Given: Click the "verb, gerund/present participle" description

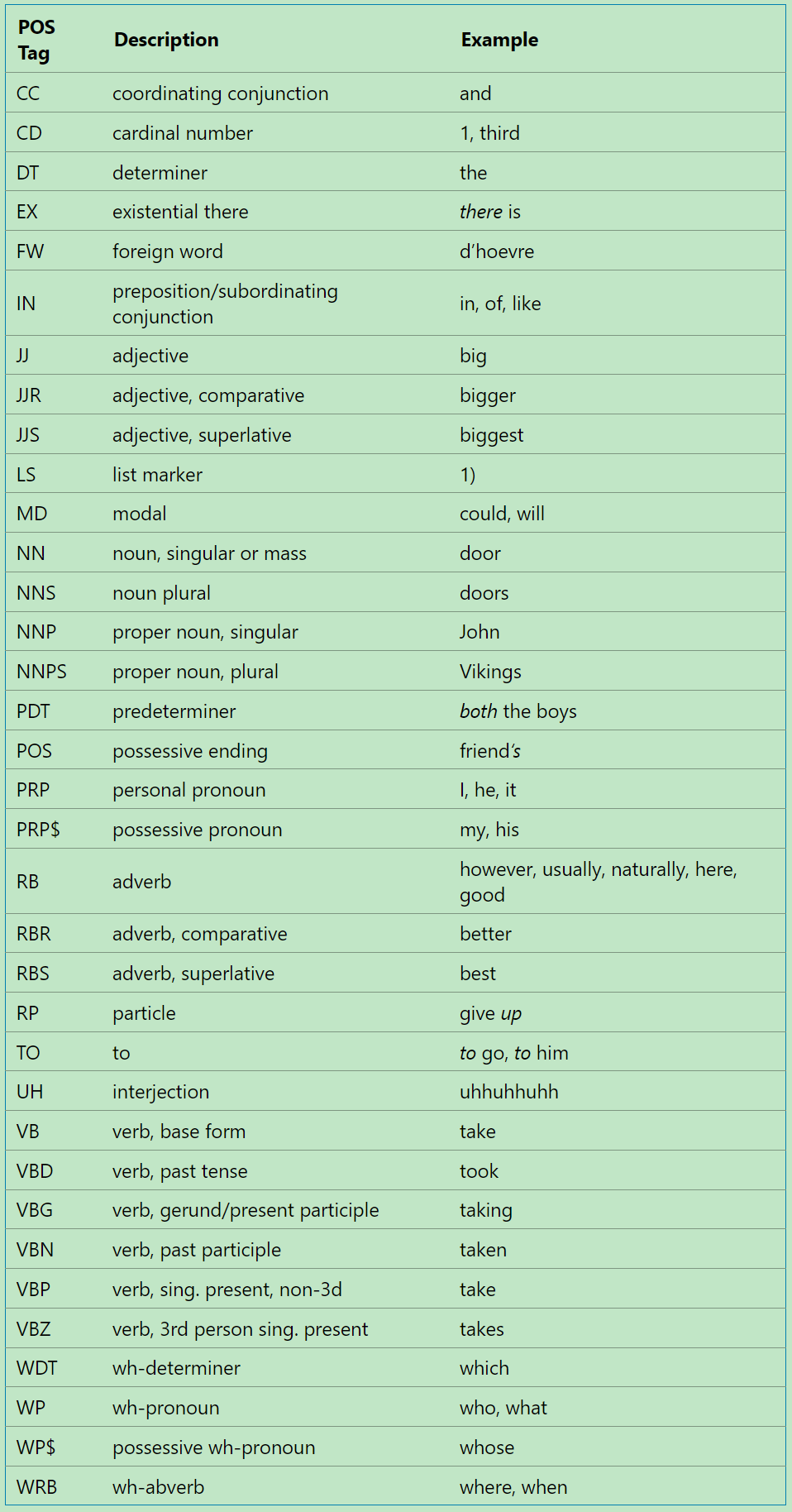Looking at the screenshot, I should point(246,1210).
